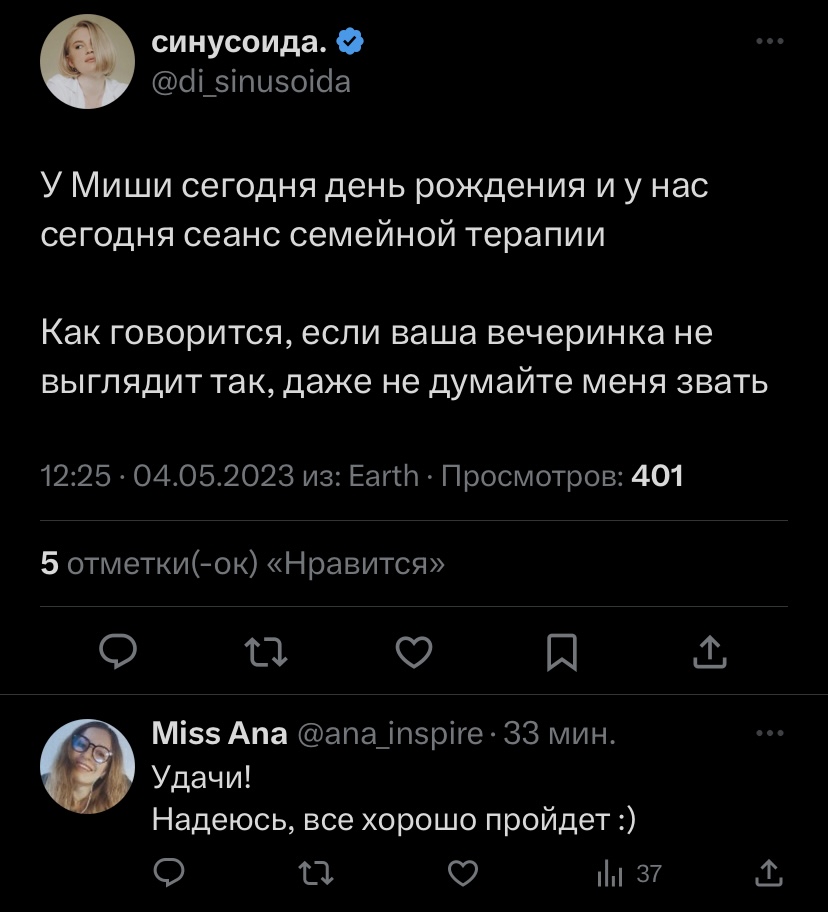
Task: Click the blue verified badge
Action: click(x=349, y=42)
